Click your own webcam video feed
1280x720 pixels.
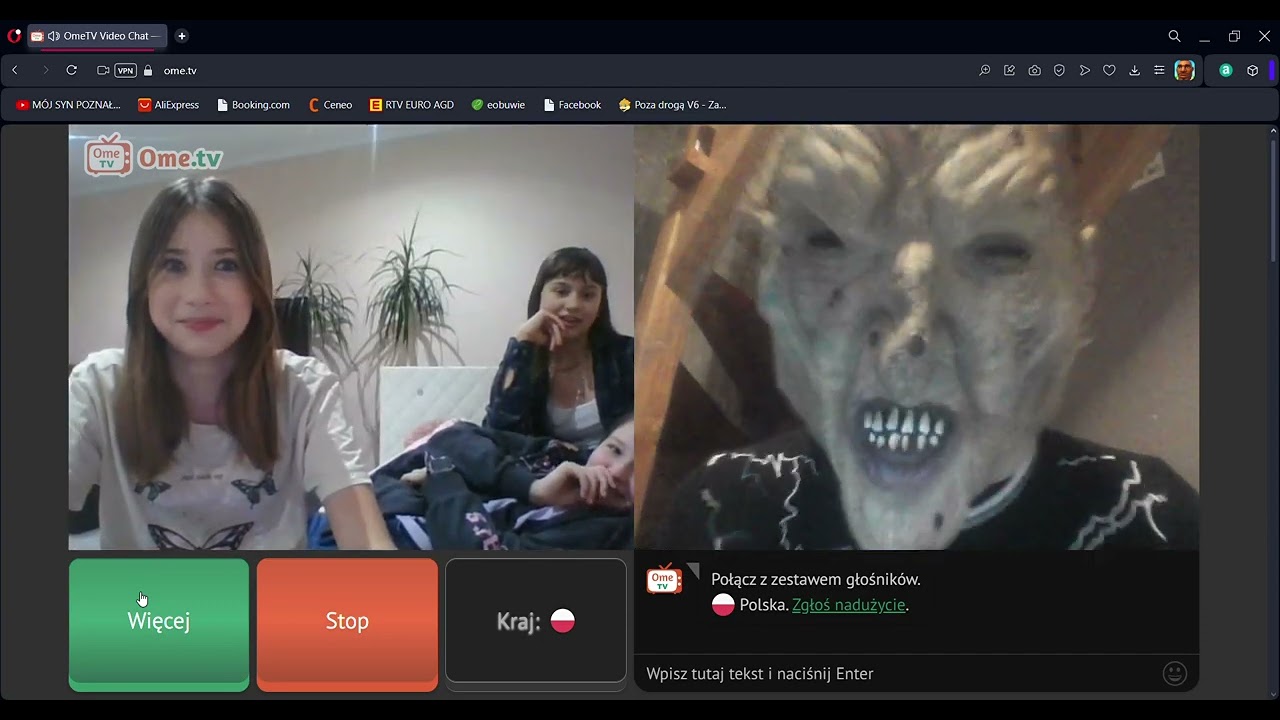[x=351, y=337]
